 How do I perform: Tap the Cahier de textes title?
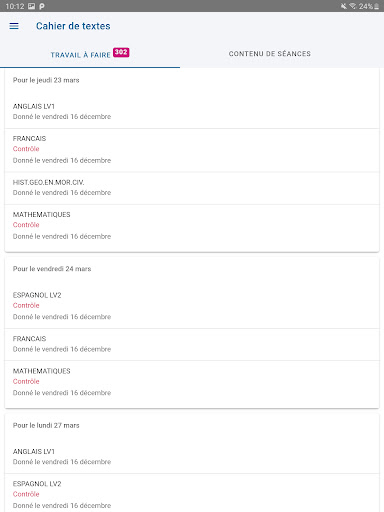point(73,26)
